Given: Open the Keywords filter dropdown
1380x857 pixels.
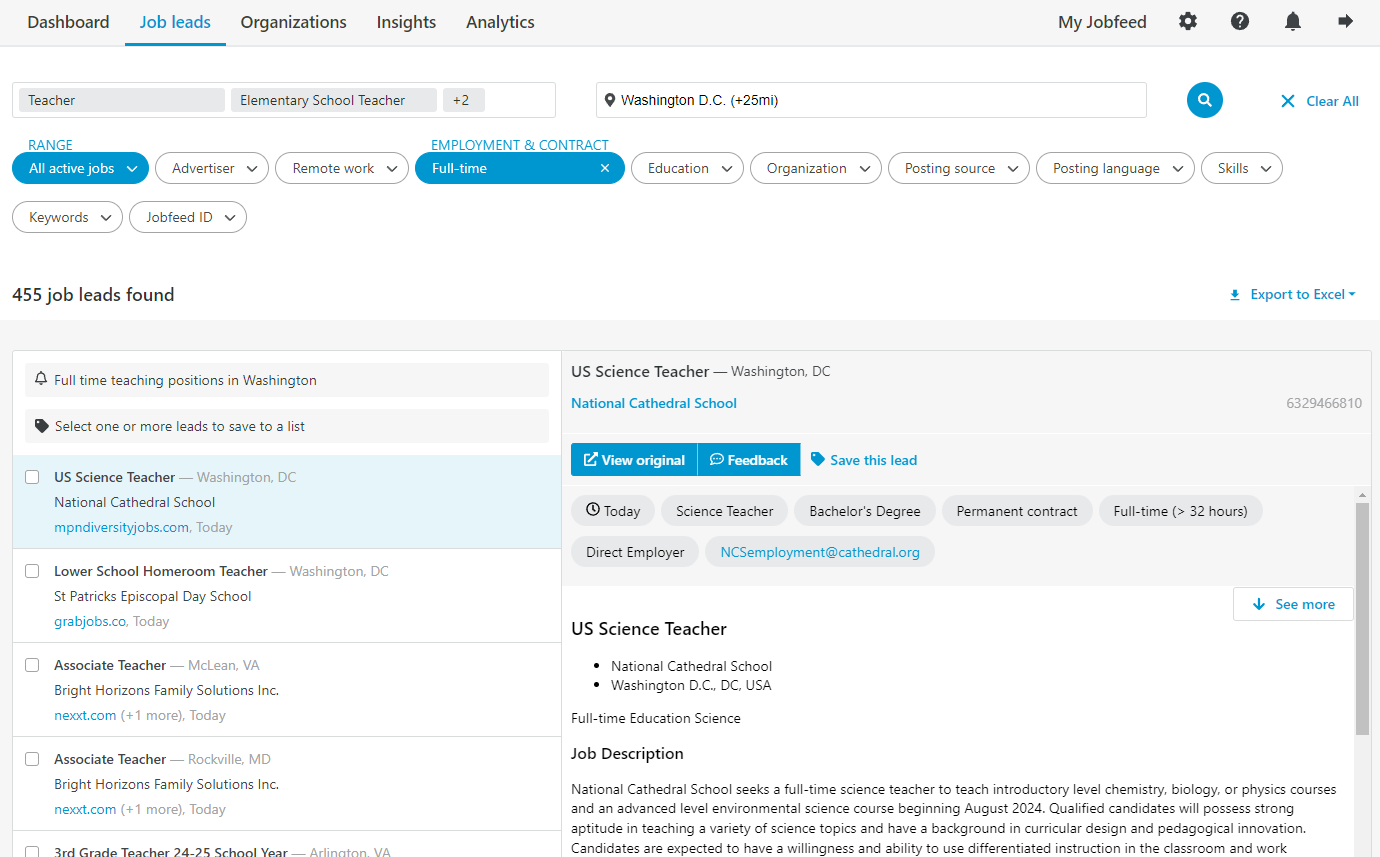Looking at the screenshot, I should (67, 217).
